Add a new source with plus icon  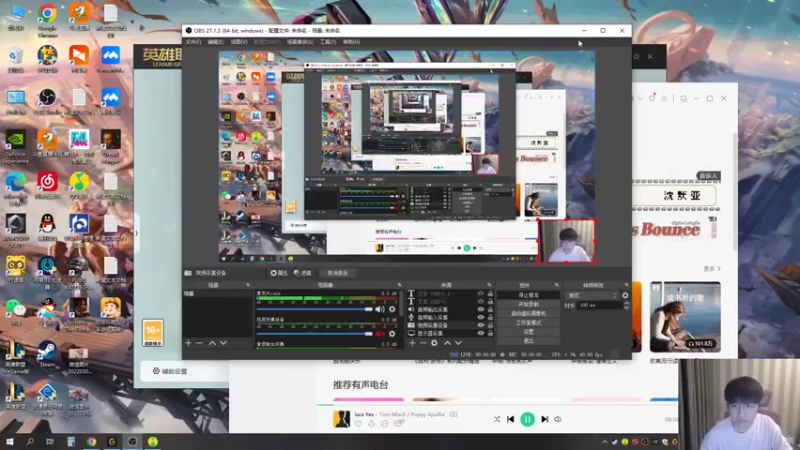[x=412, y=343]
